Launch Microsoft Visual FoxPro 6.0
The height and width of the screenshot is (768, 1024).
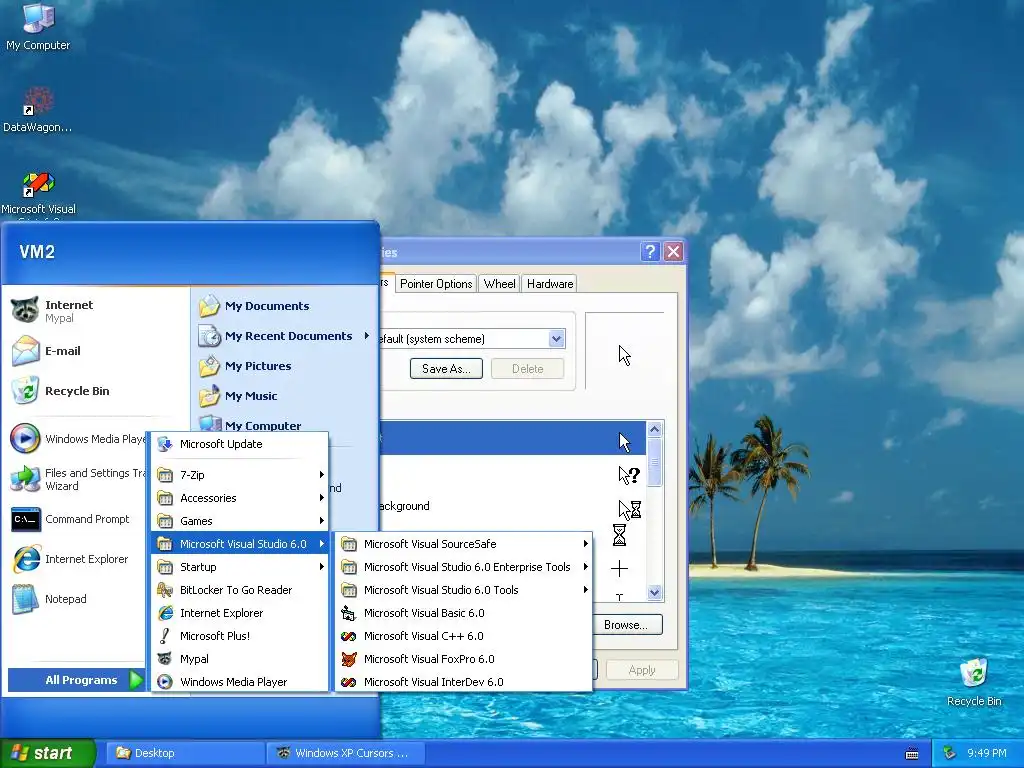(x=464, y=659)
